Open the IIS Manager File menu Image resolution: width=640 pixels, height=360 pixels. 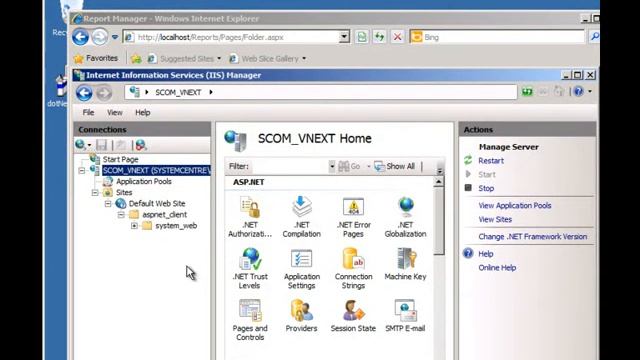(88, 112)
